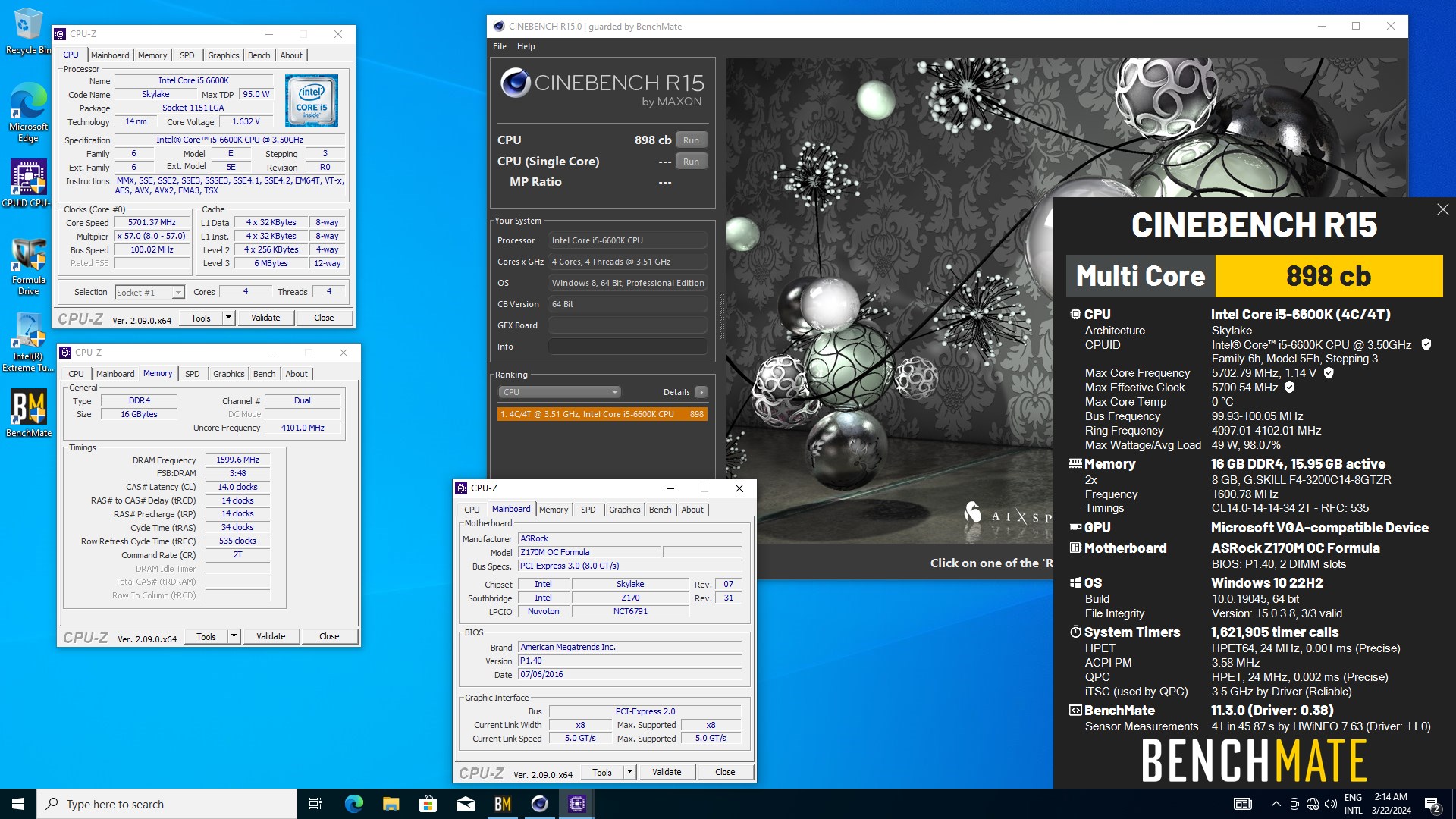Open CPUID CPU-Z desktop shortcut
This screenshot has width=1456, height=819.
point(28,184)
